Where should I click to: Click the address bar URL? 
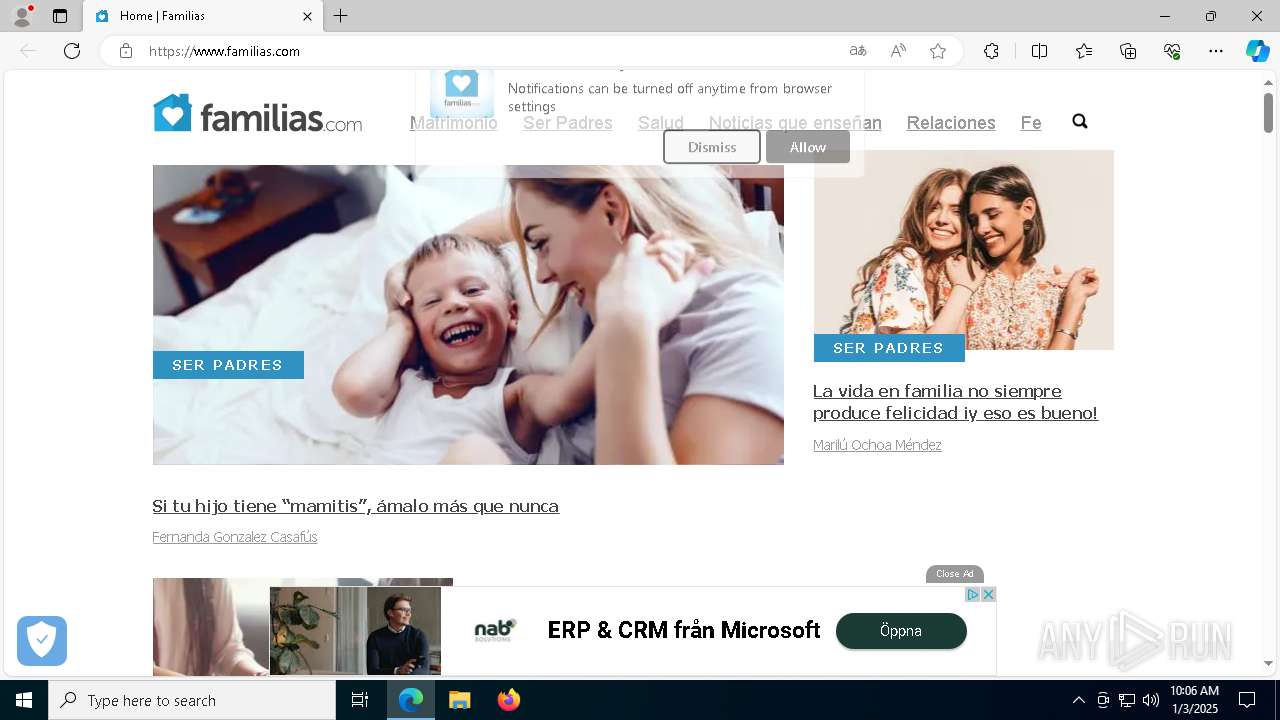point(224,51)
